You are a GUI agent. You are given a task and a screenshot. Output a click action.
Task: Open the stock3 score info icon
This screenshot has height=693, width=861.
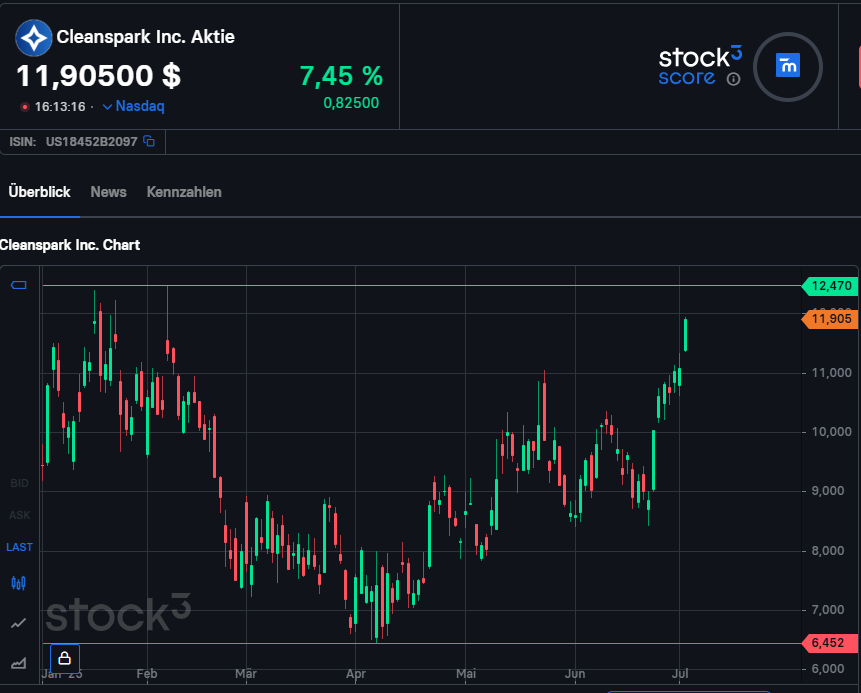tap(733, 79)
